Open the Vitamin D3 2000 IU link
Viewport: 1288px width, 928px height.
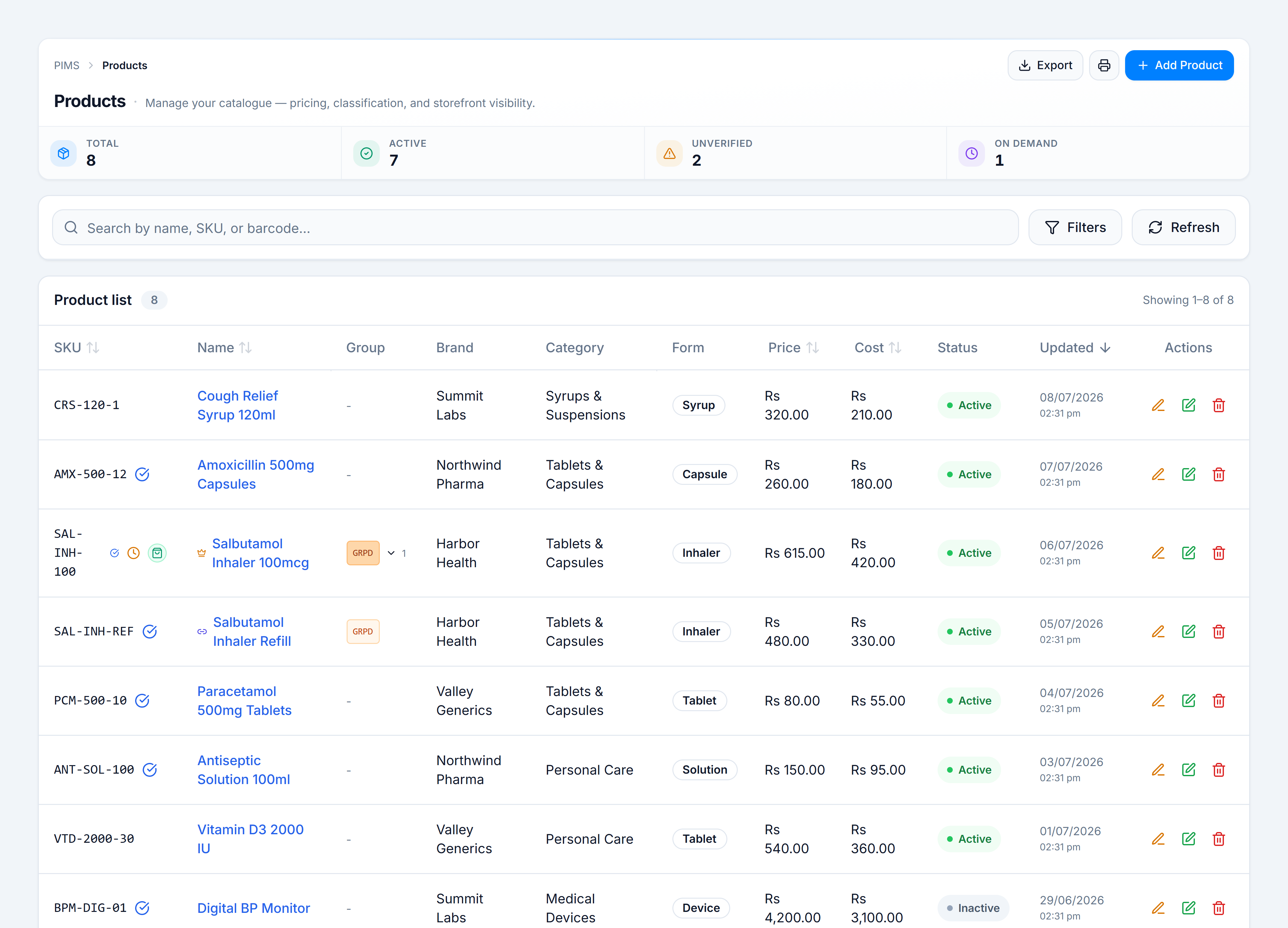pos(250,839)
